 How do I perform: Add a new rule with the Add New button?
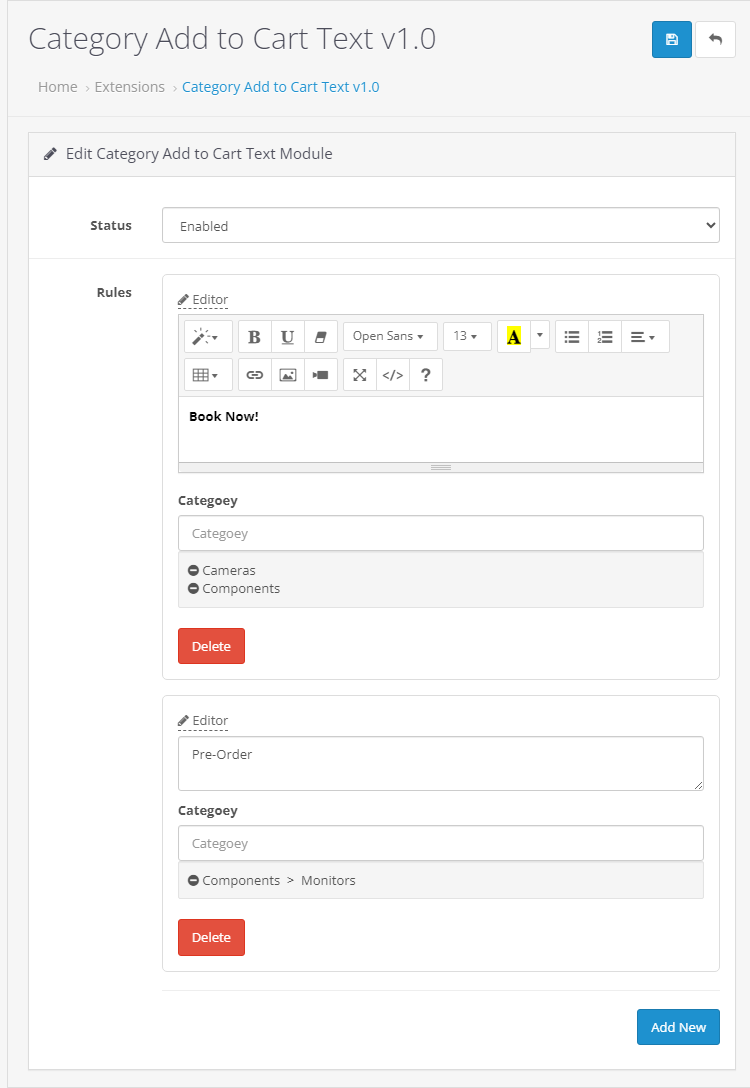click(x=678, y=1027)
